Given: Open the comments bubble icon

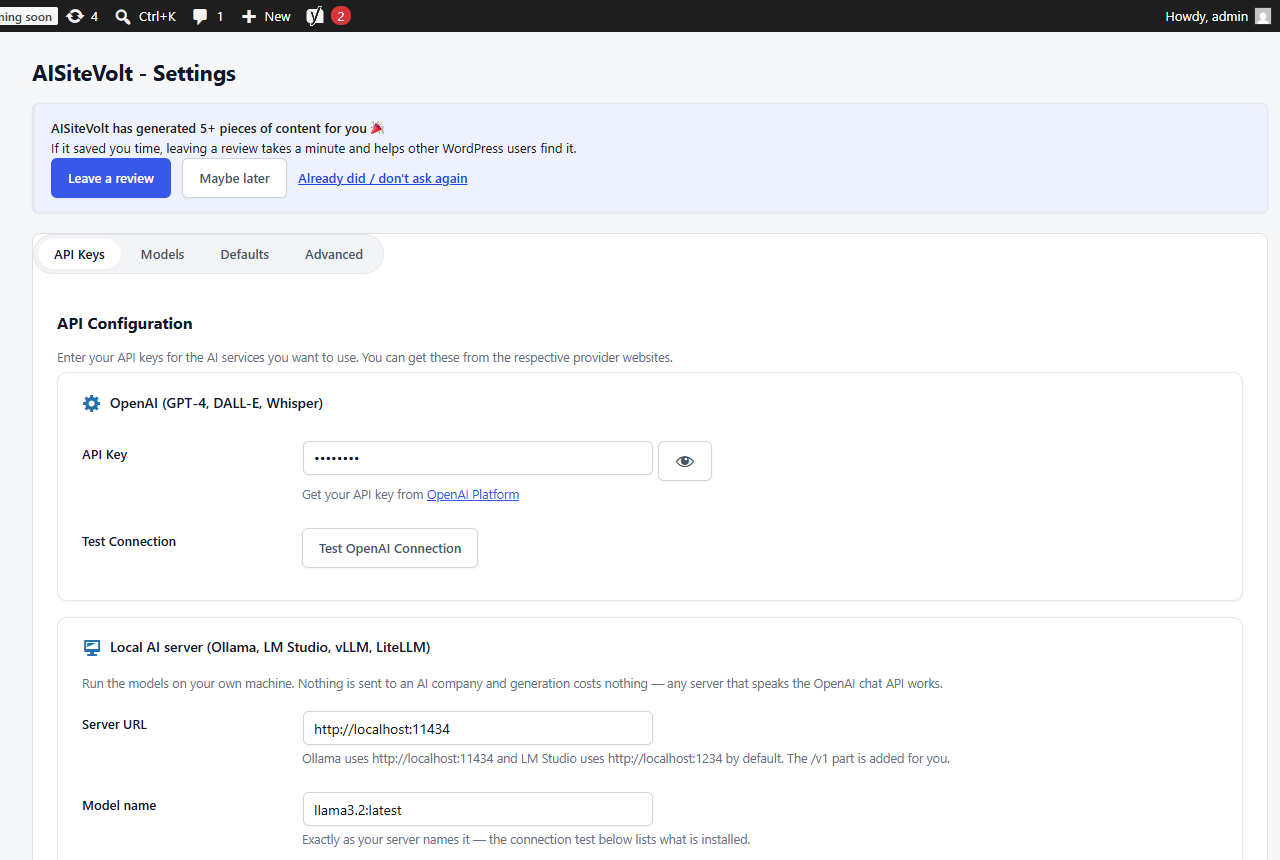Looking at the screenshot, I should click(200, 16).
